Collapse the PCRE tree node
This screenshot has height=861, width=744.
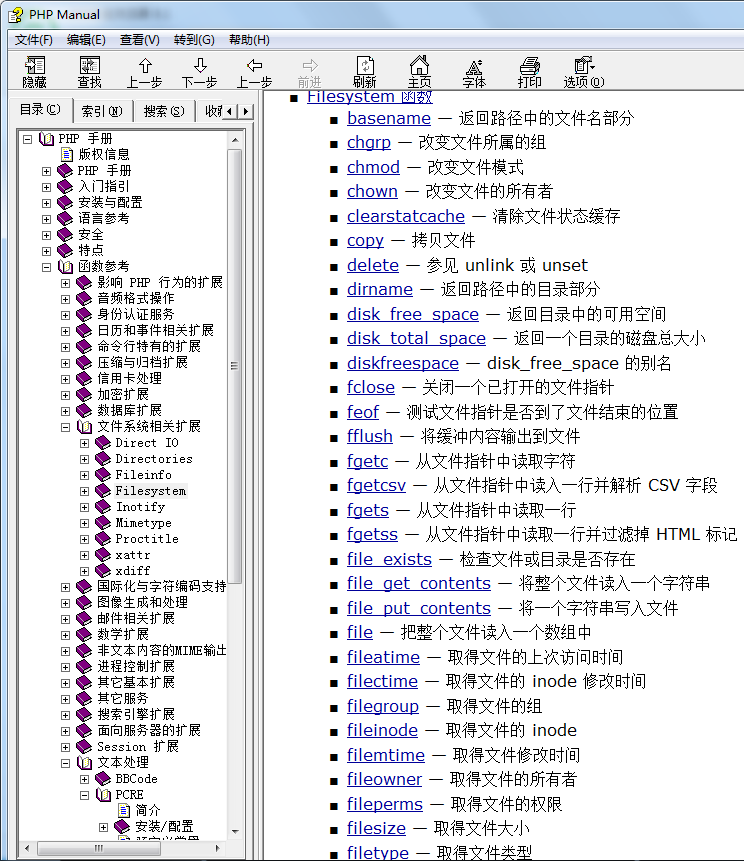pos(84,795)
